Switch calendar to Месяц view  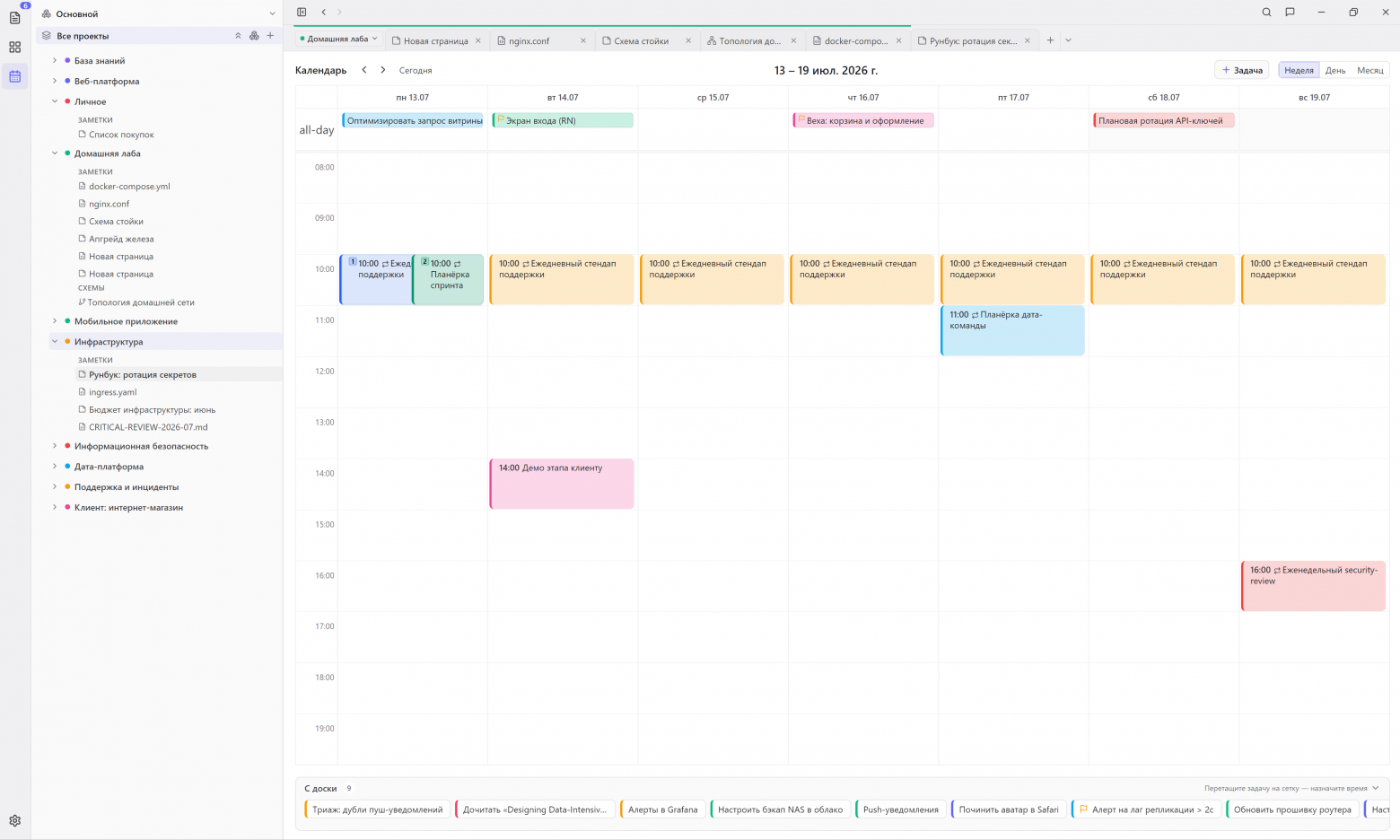(x=1369, y=70)
